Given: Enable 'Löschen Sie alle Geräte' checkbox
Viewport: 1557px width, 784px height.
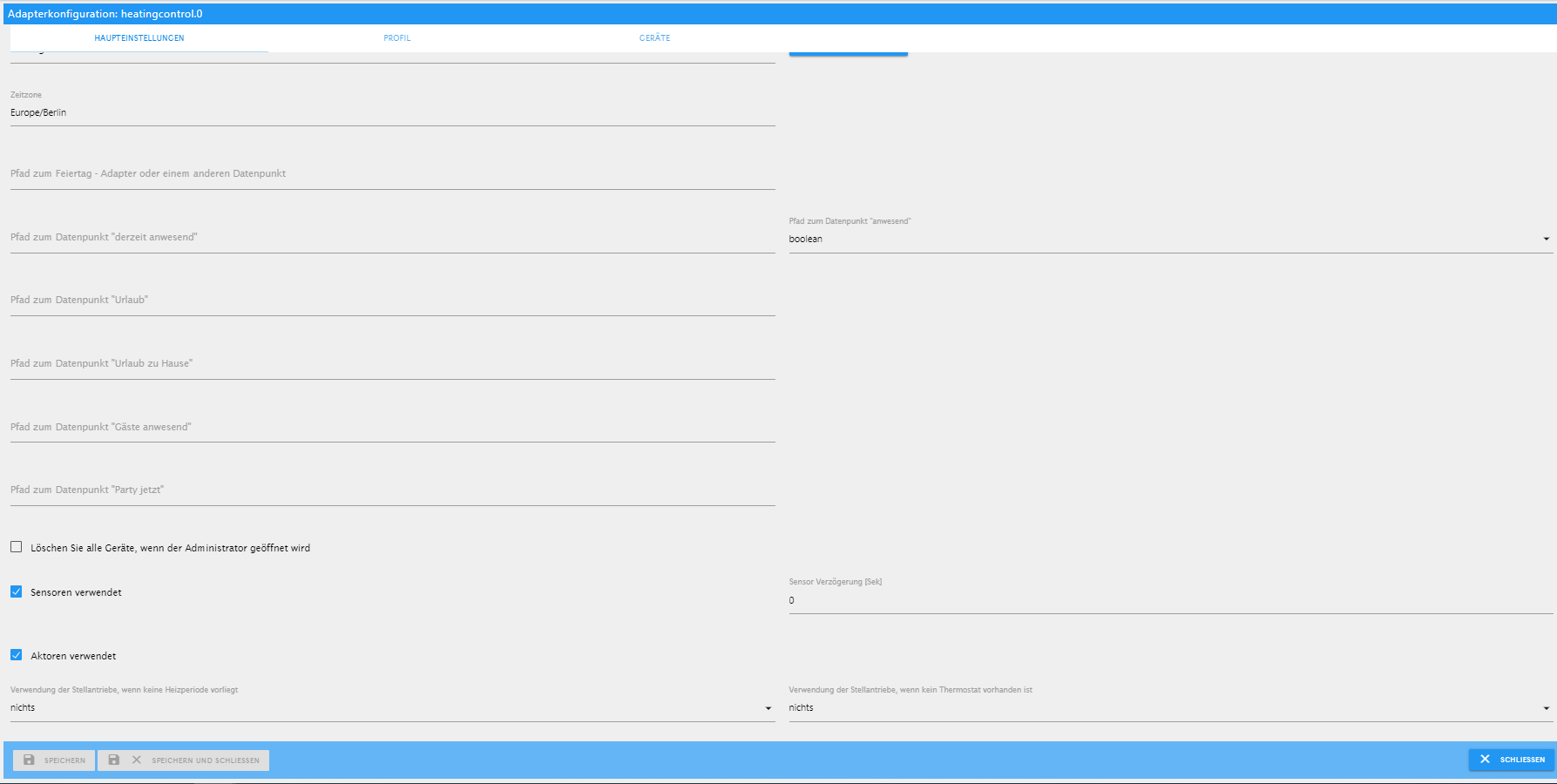Looking at the screenshot, I should [17, 547].
